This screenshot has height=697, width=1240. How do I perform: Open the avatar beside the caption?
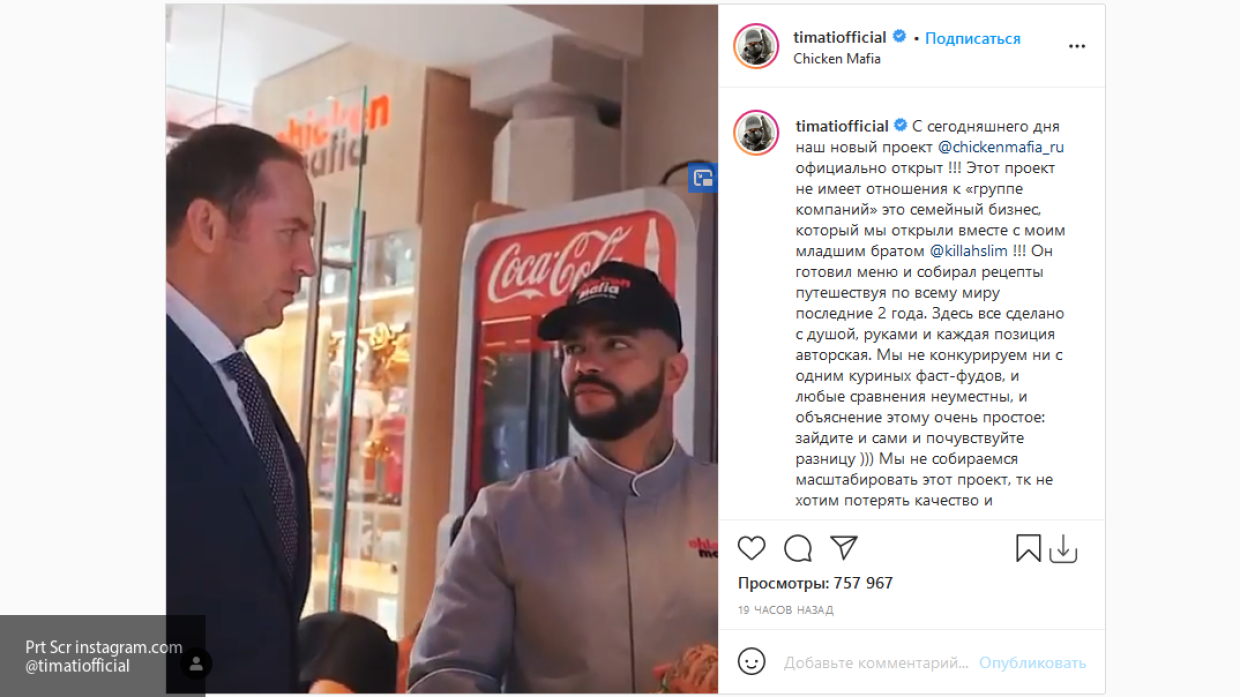(x=756, y=133)
